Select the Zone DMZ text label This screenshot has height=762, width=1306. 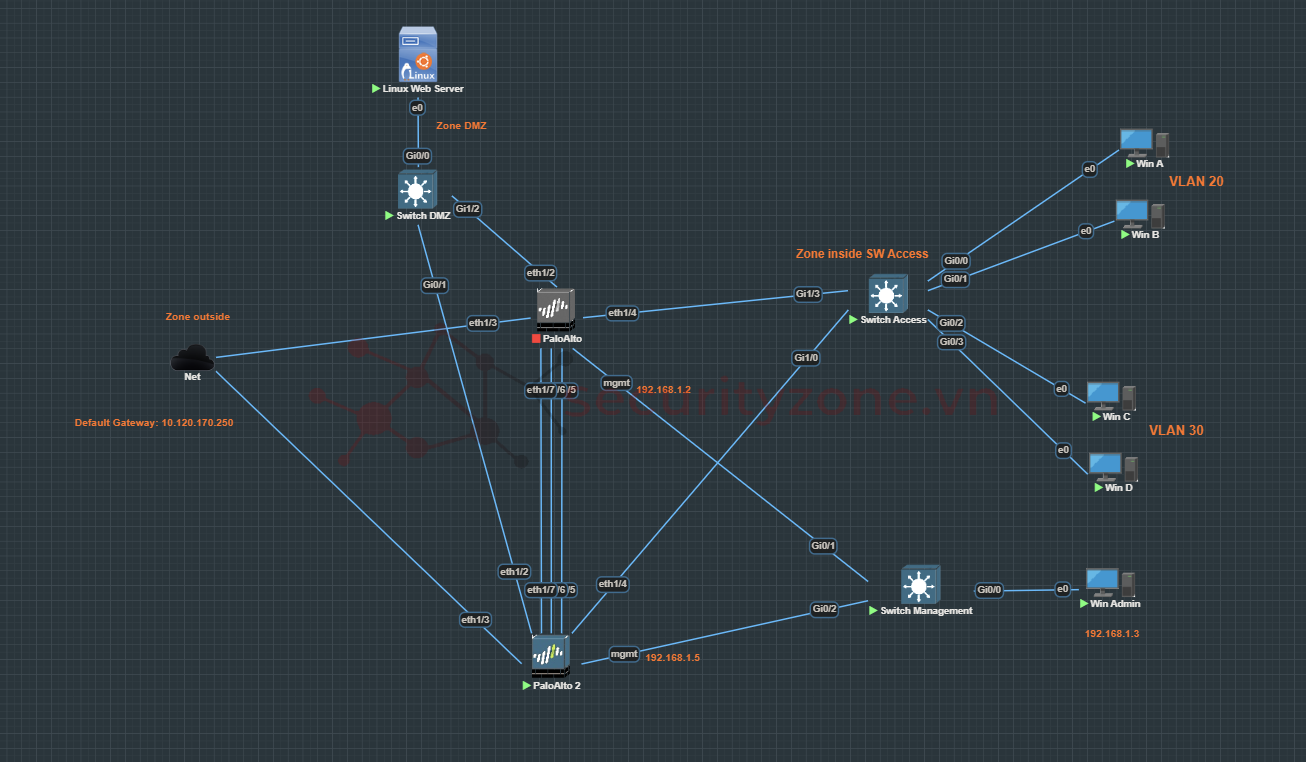(461, 126)
